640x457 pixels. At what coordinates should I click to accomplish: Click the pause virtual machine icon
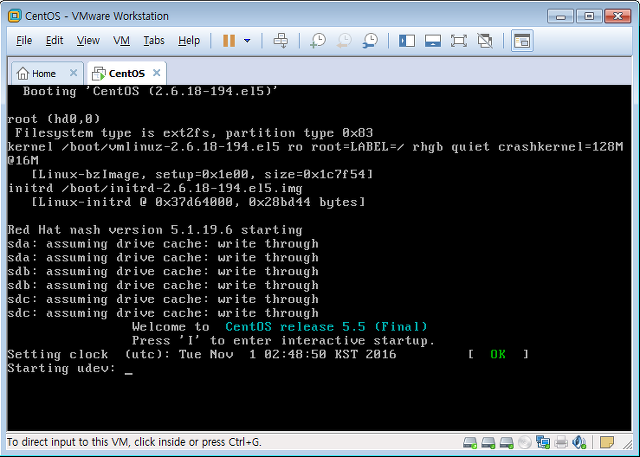tap(229, 41)
